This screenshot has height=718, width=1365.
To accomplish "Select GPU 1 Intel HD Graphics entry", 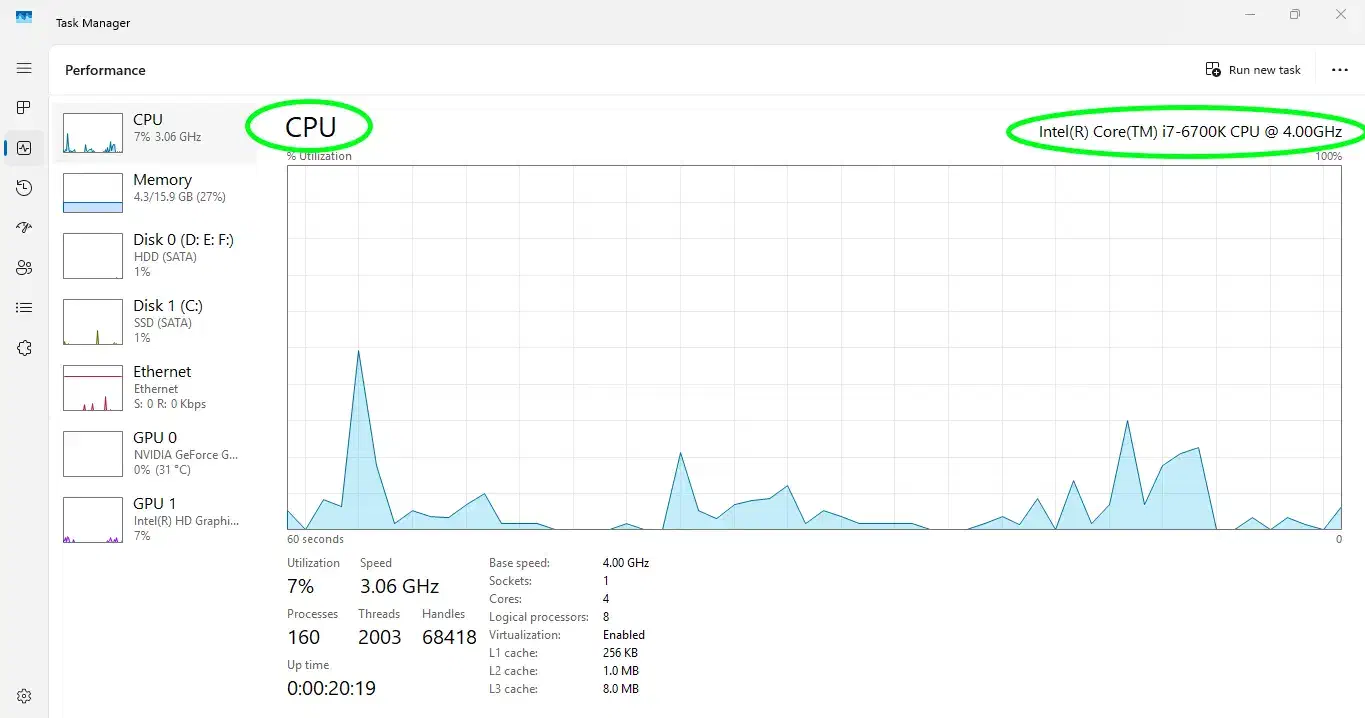I will click(x=154, y=519).
